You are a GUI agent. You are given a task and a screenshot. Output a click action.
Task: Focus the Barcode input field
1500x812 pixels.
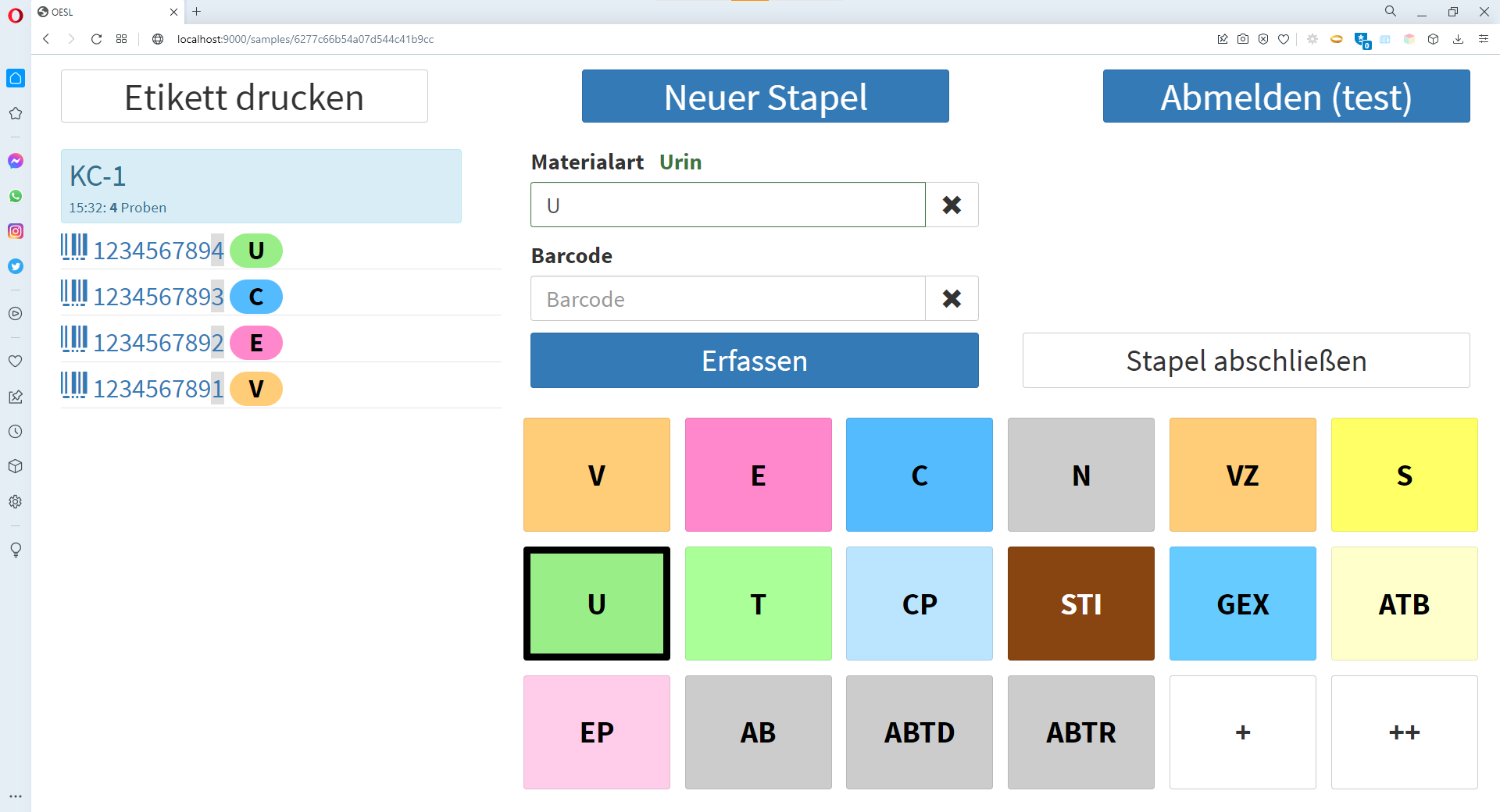coord(727,299)
